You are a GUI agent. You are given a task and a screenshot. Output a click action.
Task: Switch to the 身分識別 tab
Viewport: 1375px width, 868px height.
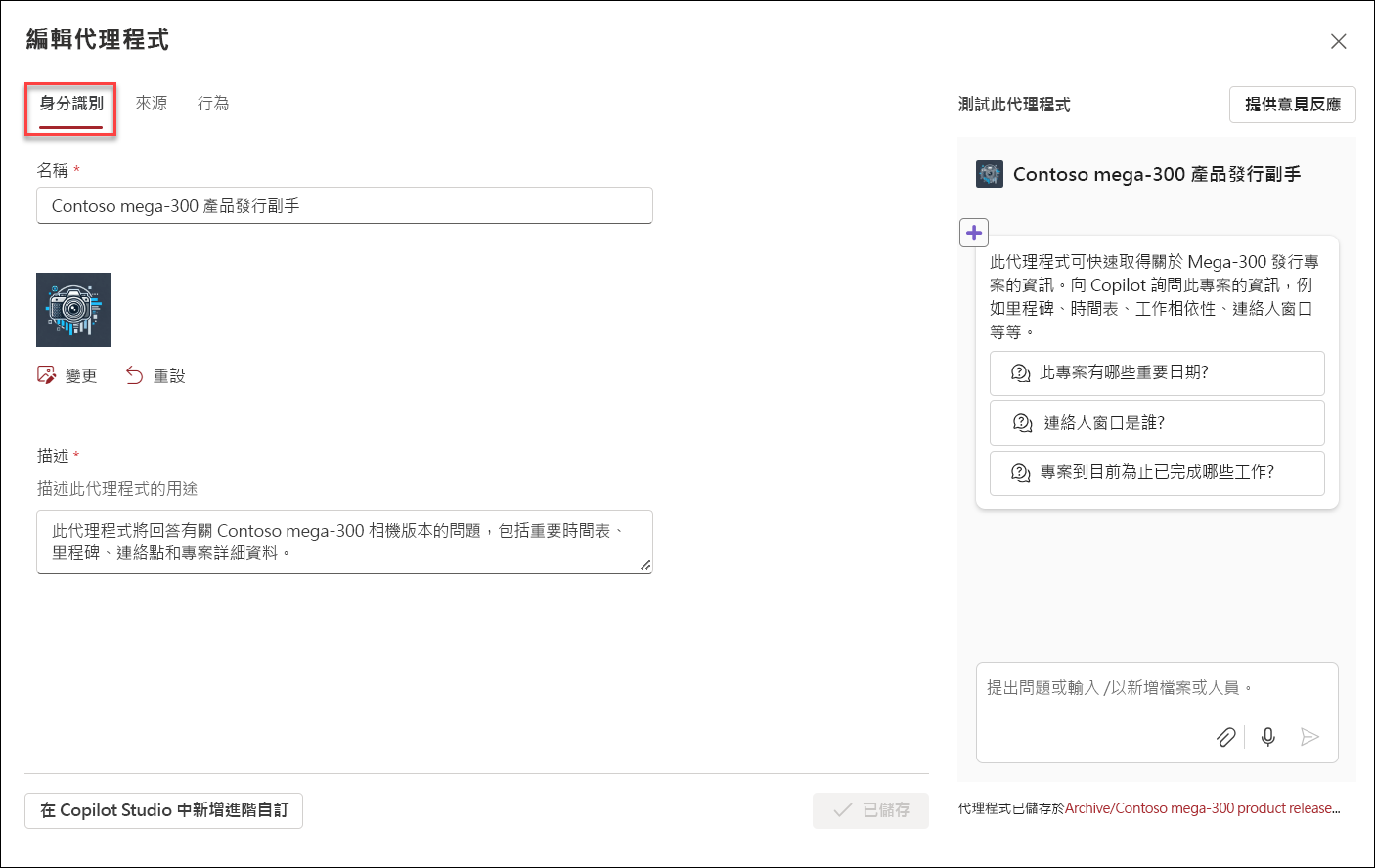click(x=71, y=104)
